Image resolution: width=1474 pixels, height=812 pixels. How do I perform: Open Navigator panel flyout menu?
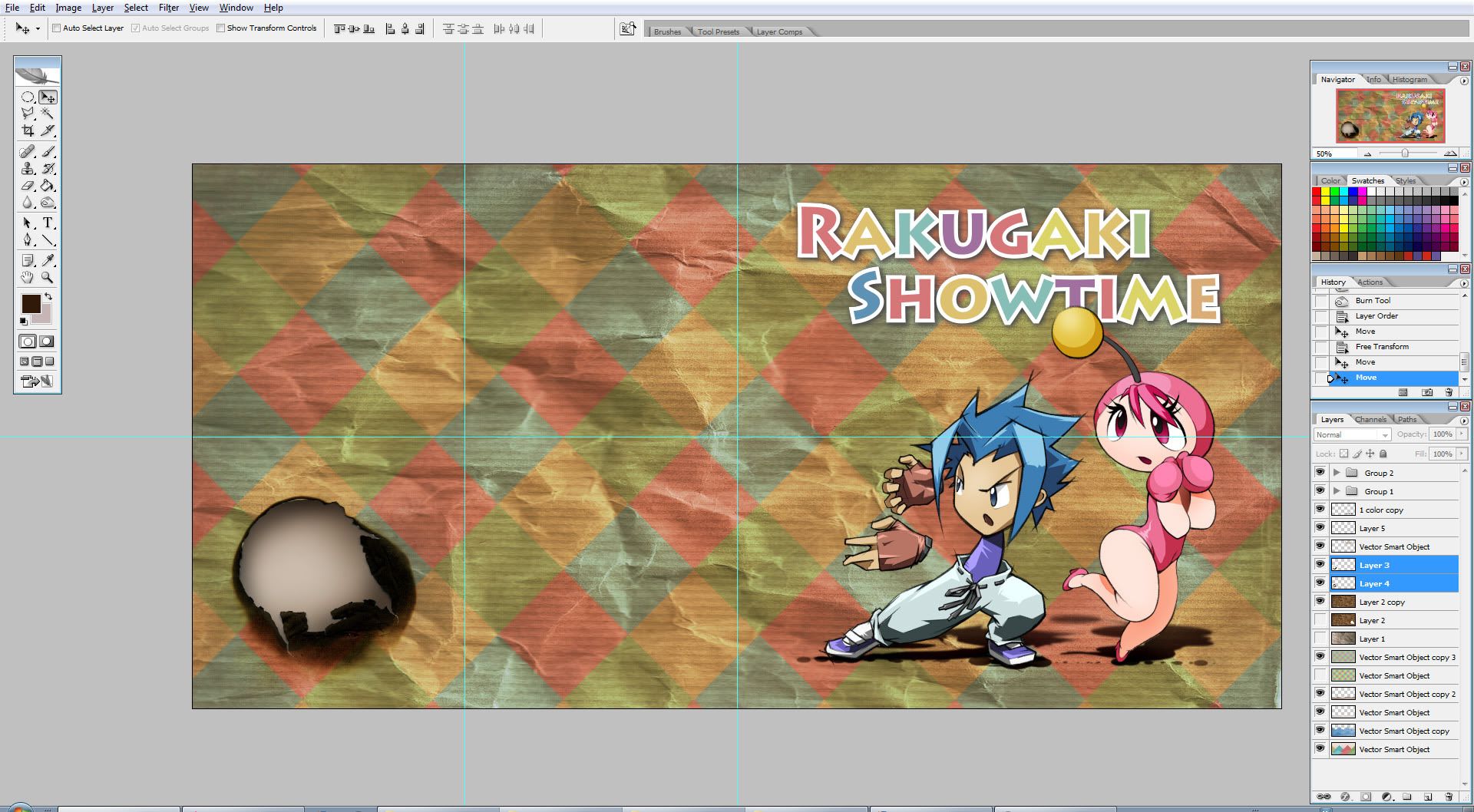1464,81
